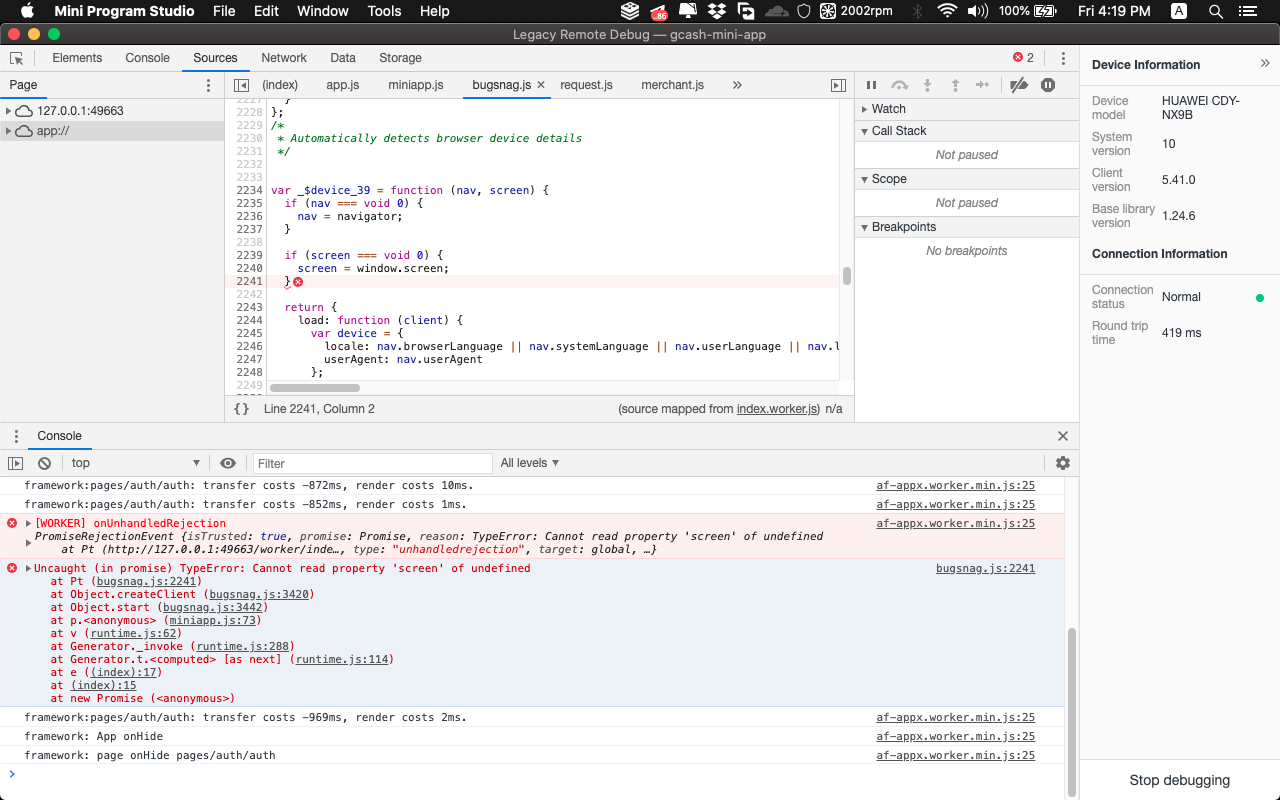Open the console drawer kebab menu
The image size is (1280, 800).
[x=16, y=436]
